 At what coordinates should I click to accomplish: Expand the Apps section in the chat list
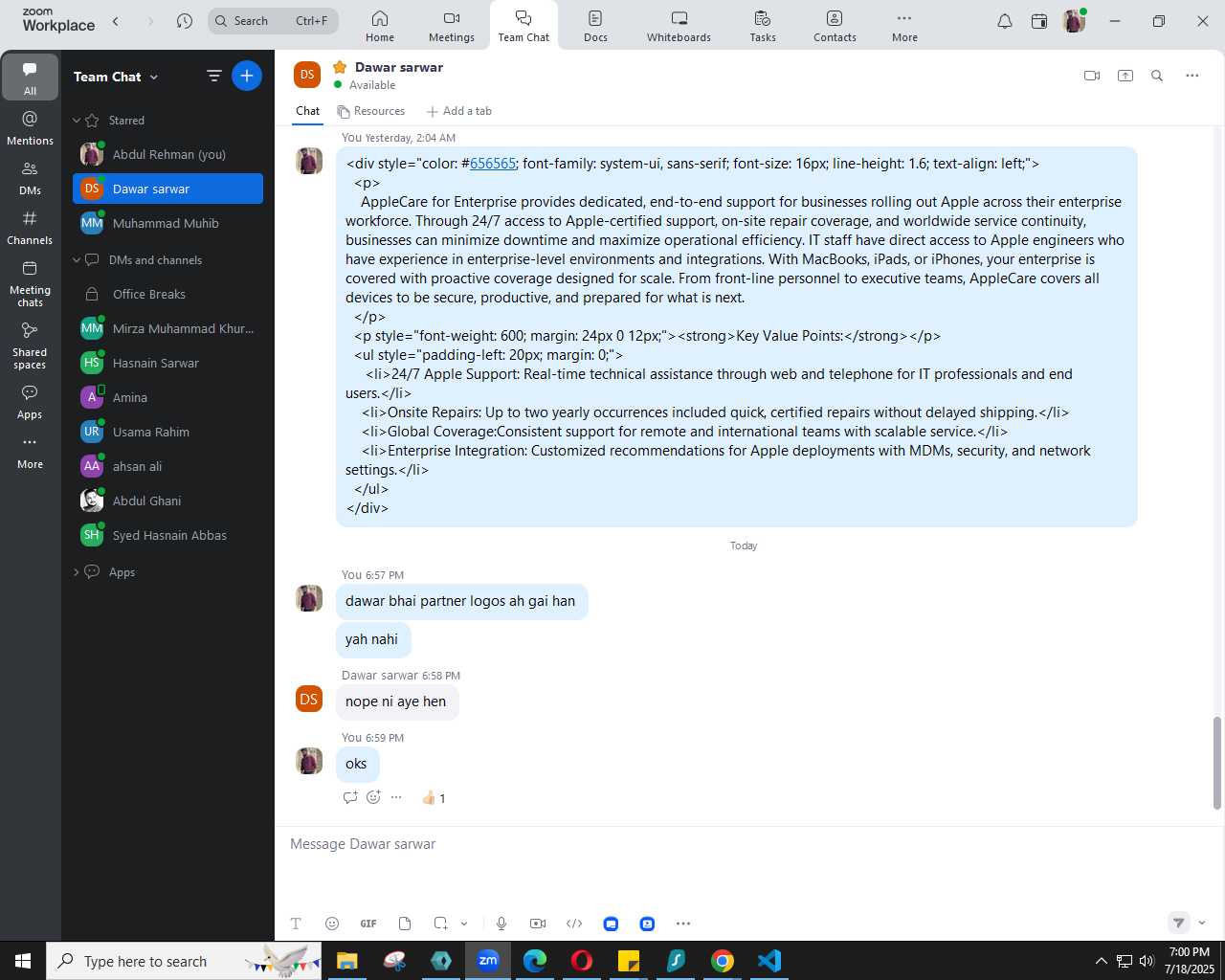(77, 572)
